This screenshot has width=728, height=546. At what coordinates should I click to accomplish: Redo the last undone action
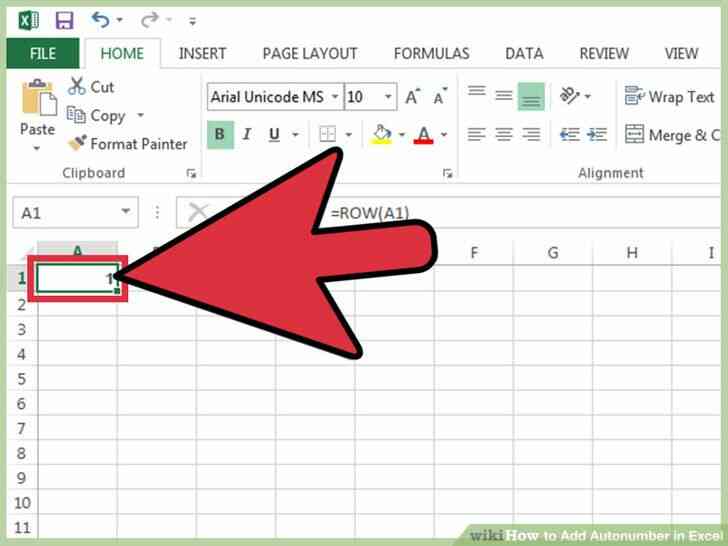tap(150, 20)
